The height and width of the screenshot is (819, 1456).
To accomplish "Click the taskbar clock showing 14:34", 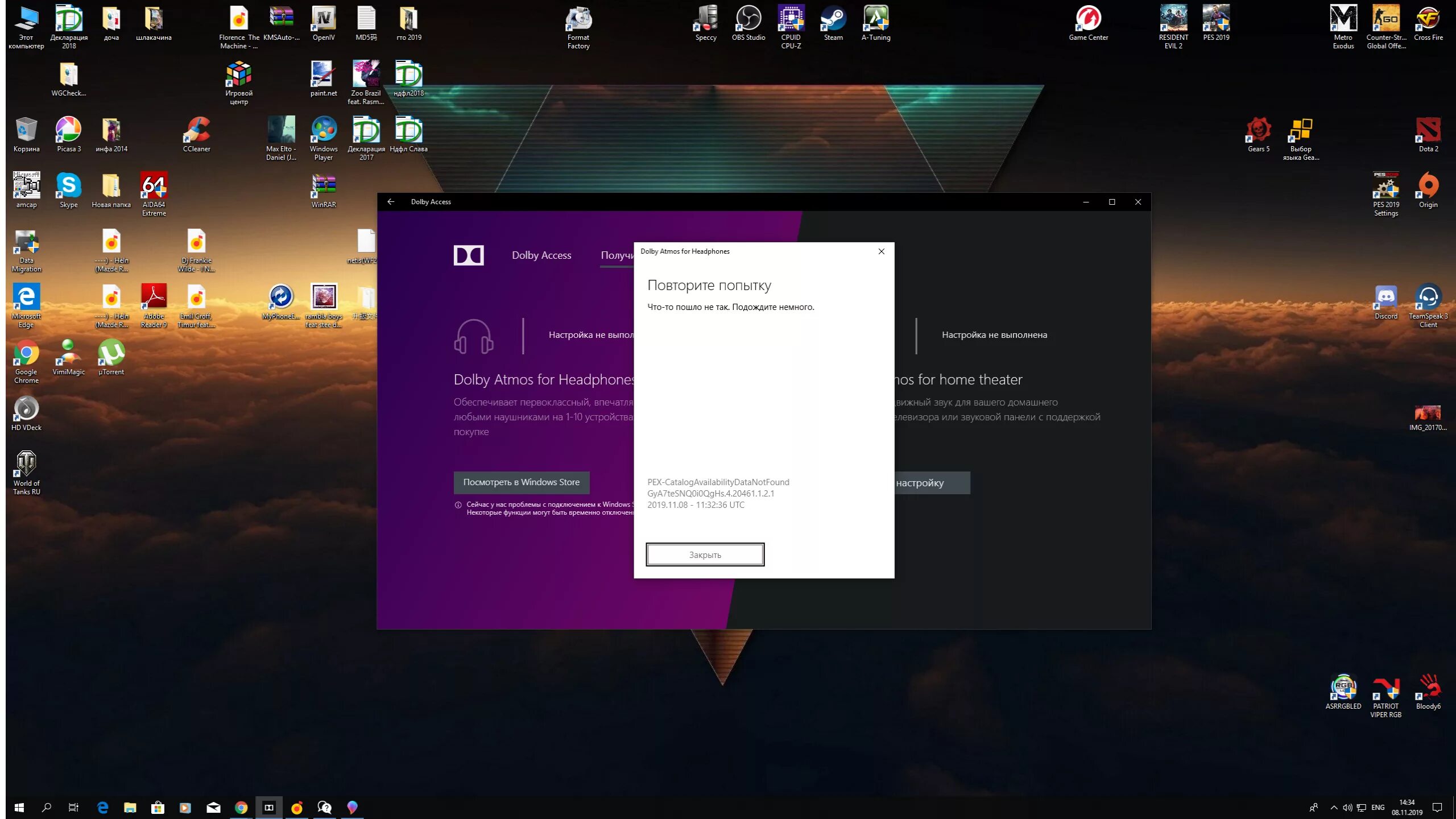I will tap(1407, 807).
